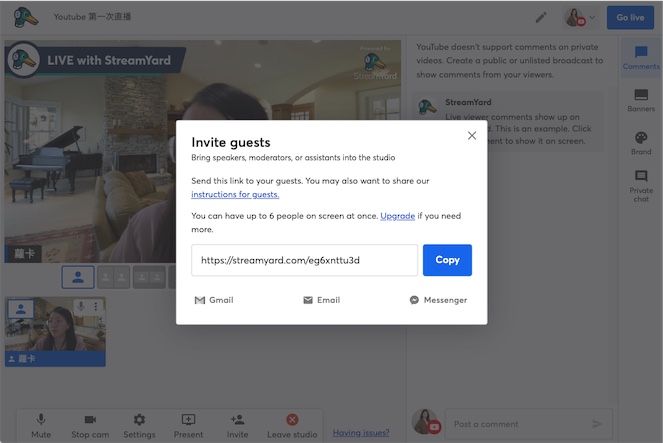Share the invite via Gmail
The width and height of the screenshot is (663, 443).
214,300
